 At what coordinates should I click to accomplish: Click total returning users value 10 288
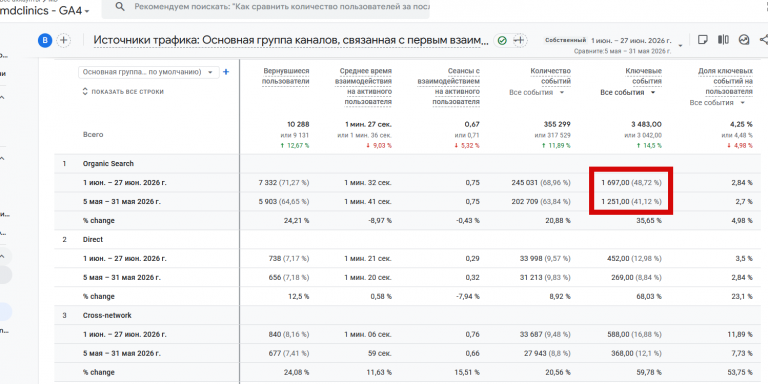[298, 124]
